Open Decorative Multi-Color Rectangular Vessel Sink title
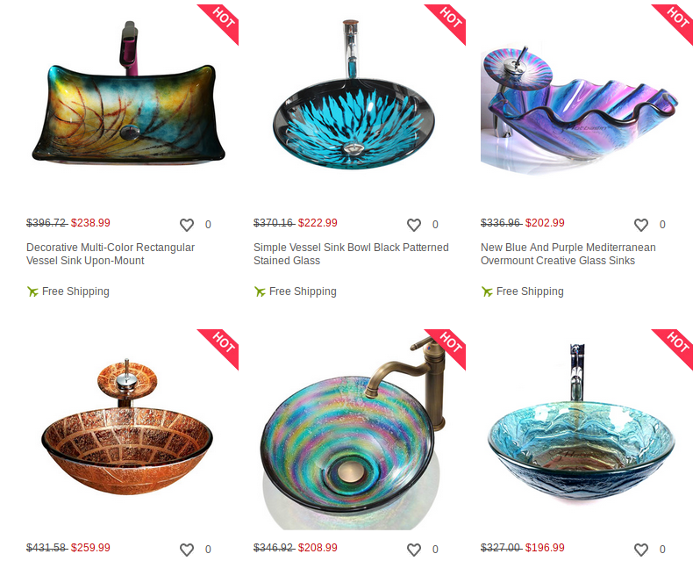The image size is (700, 561). pos(110,254)
